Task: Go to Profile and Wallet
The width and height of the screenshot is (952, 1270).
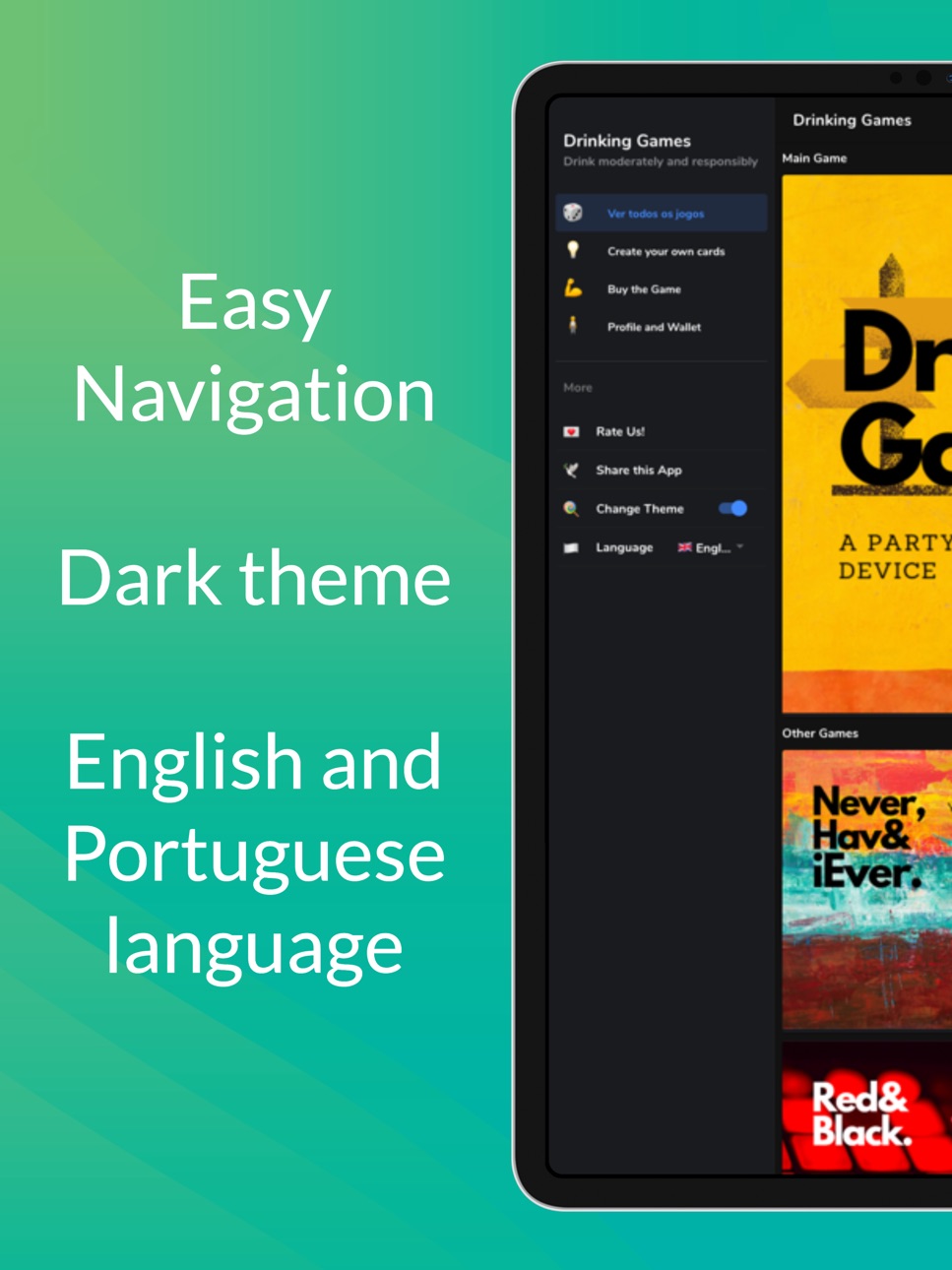Action: click(662, 326)
